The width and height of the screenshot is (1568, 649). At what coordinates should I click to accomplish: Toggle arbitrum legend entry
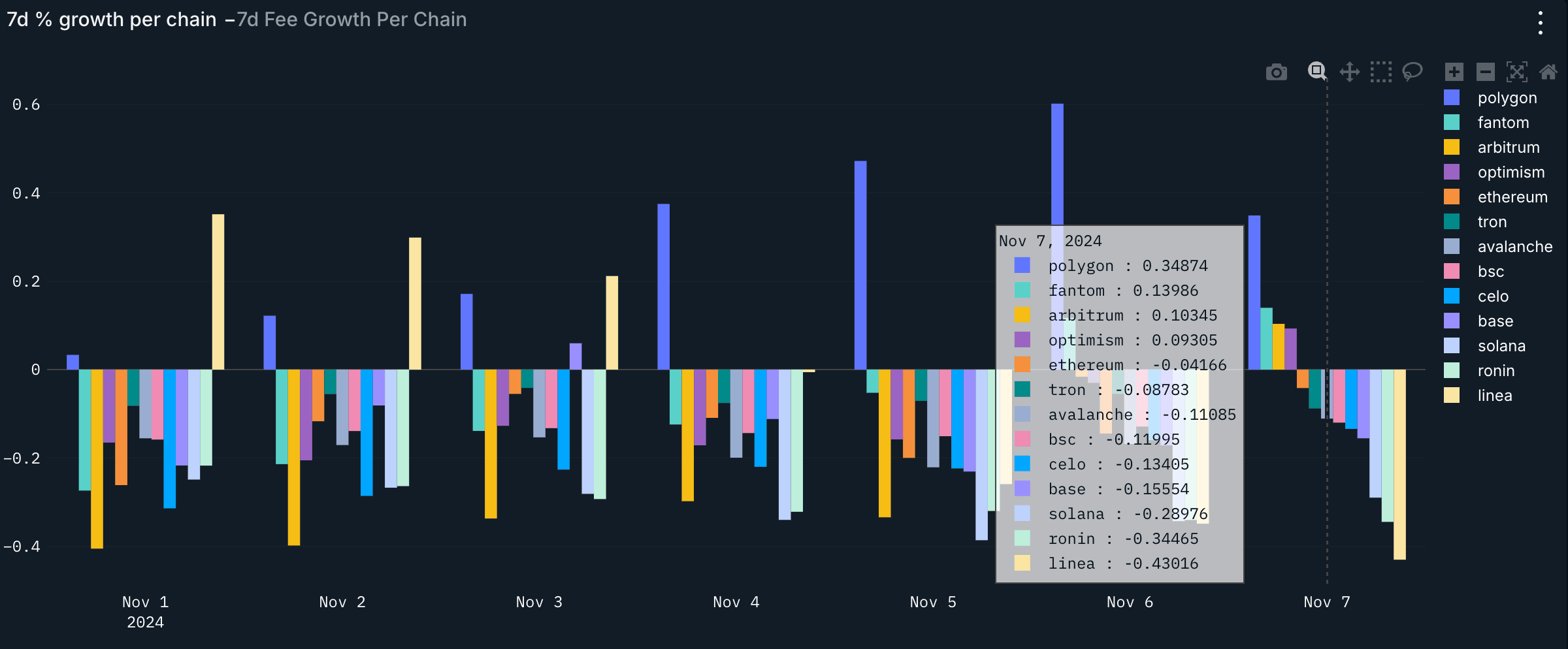point(1508,148)
